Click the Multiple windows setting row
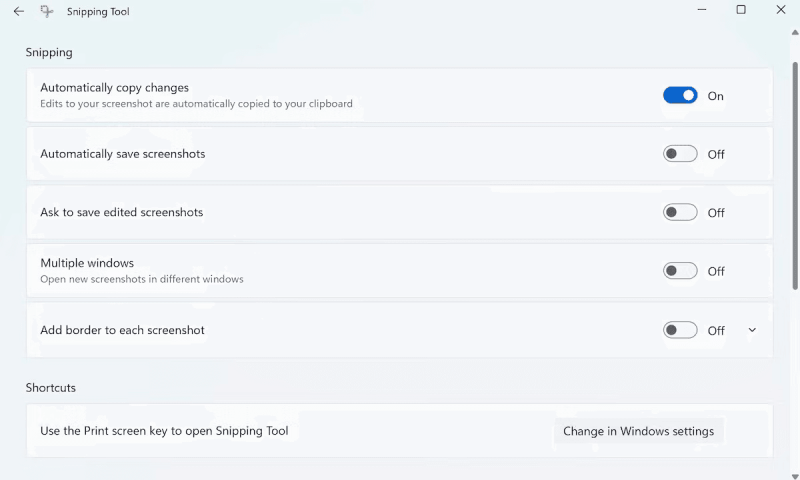This screenshot has width=800, height=480. (x=399, y=271)
